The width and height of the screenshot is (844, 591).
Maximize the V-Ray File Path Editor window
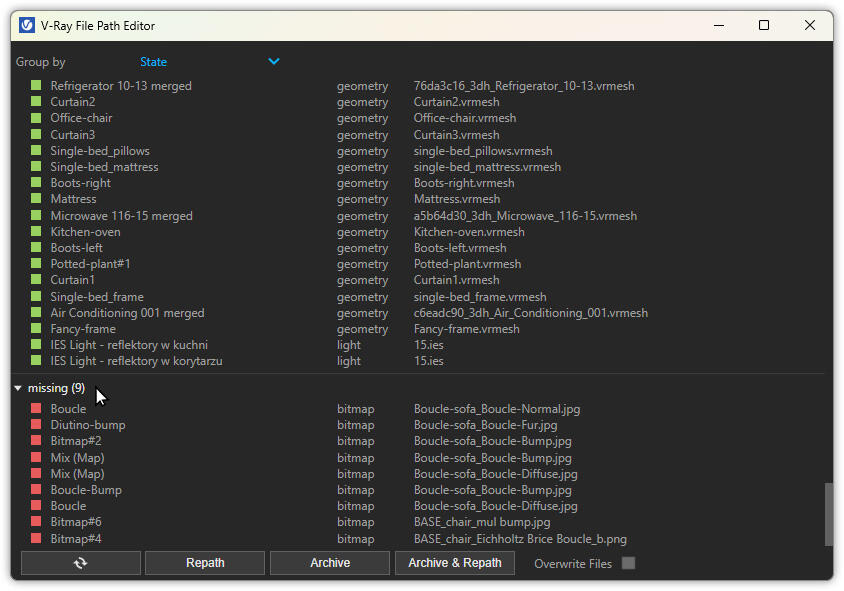click(764, 25)
